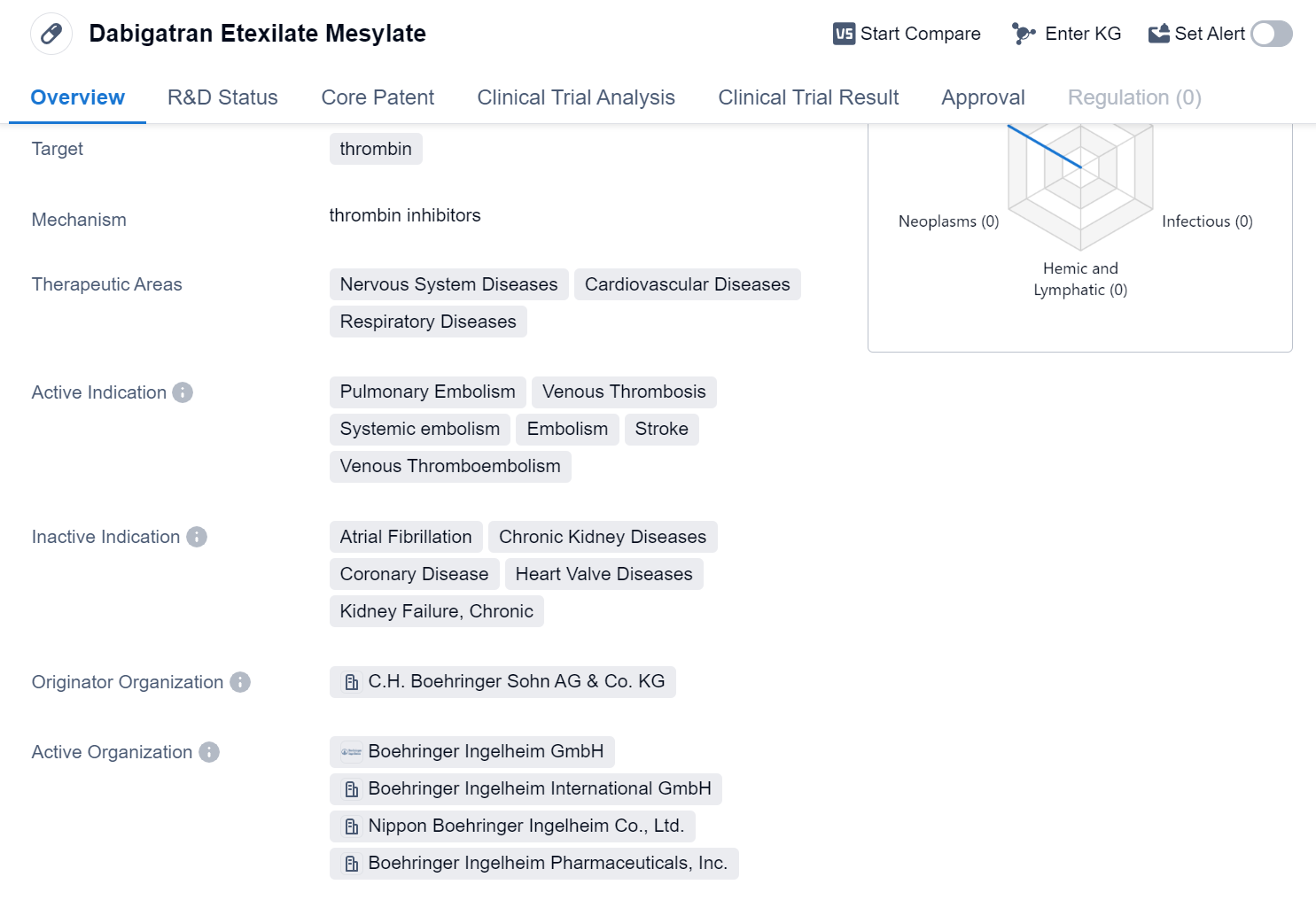This screenshot has height=900, width=1316.
Task: Click the Set Alert bell icon
Action: point(1158,34)
